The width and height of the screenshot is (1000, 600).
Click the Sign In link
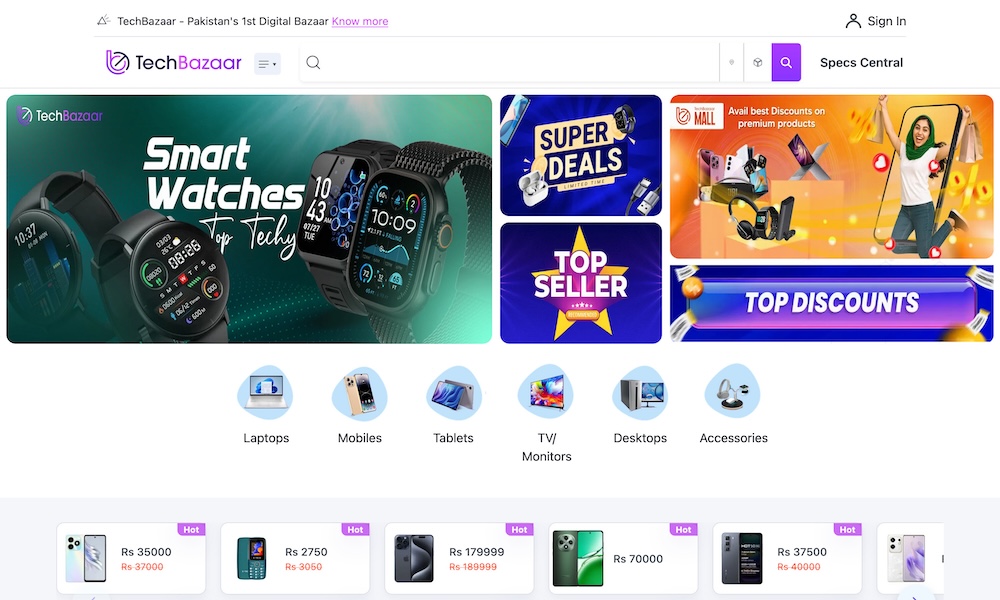pos(876,21)
